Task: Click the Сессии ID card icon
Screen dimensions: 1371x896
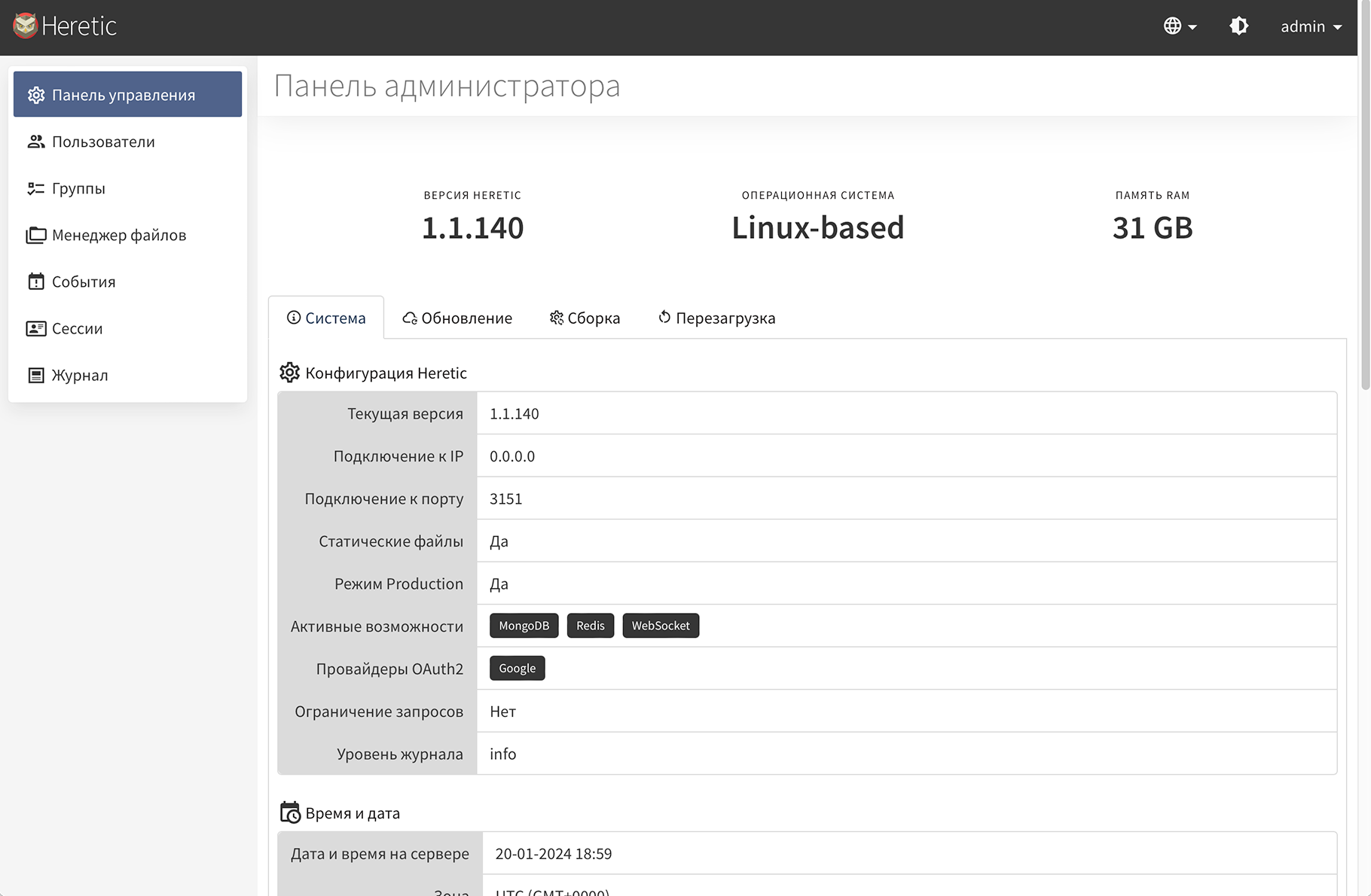Action: 36,328
